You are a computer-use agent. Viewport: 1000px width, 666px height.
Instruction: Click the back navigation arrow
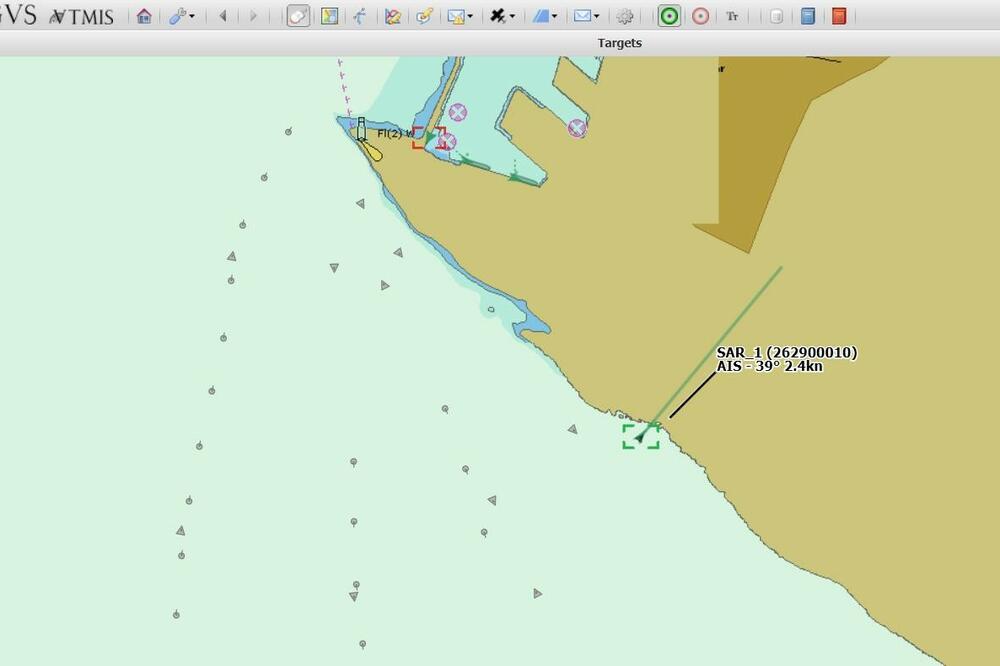point(222,16)
